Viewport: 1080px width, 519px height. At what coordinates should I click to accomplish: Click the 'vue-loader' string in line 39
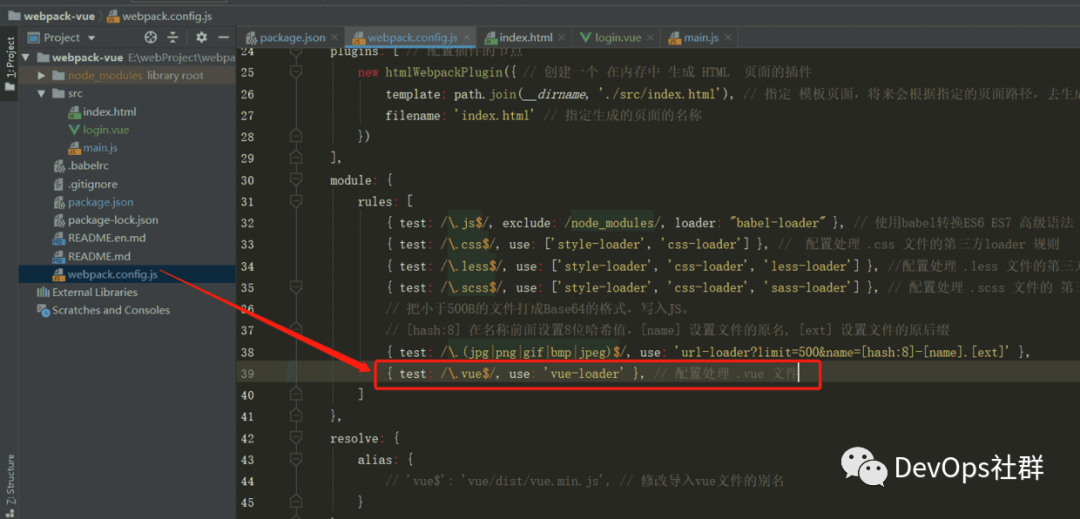[x=586, y=374]
